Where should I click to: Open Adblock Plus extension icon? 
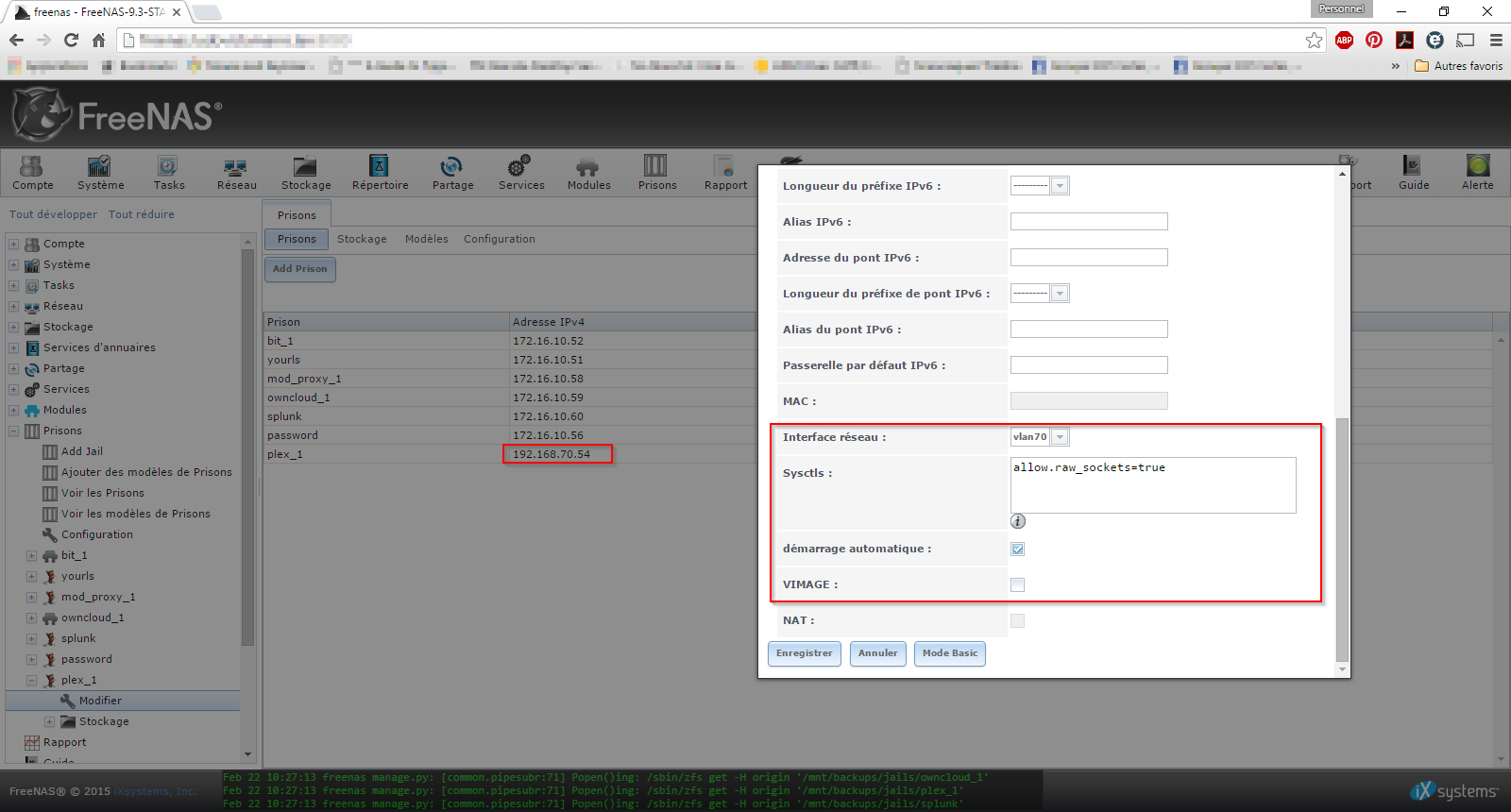(x=1344, y=40)
